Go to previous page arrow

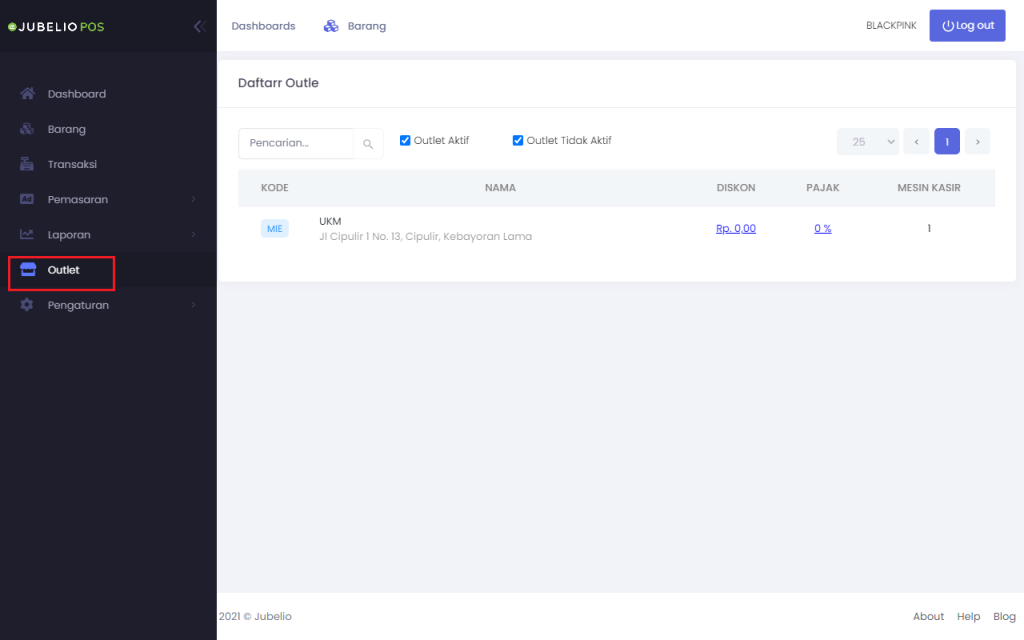click(x=916, y=142)
